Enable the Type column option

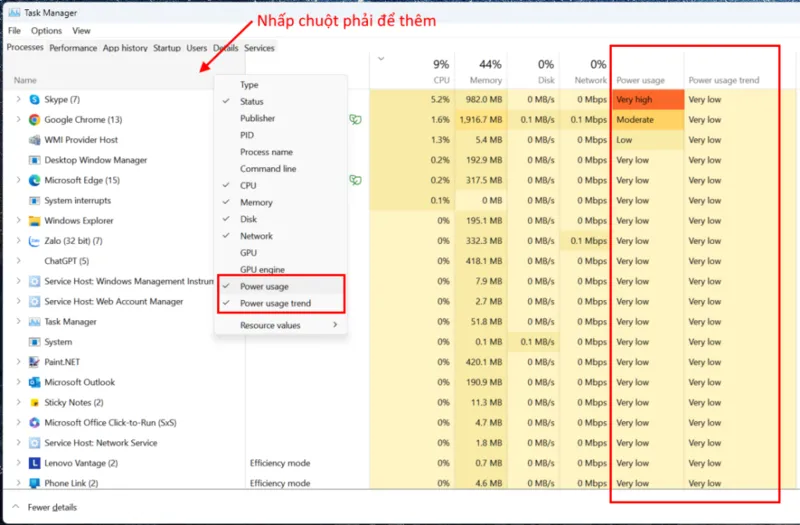[281, 85]
